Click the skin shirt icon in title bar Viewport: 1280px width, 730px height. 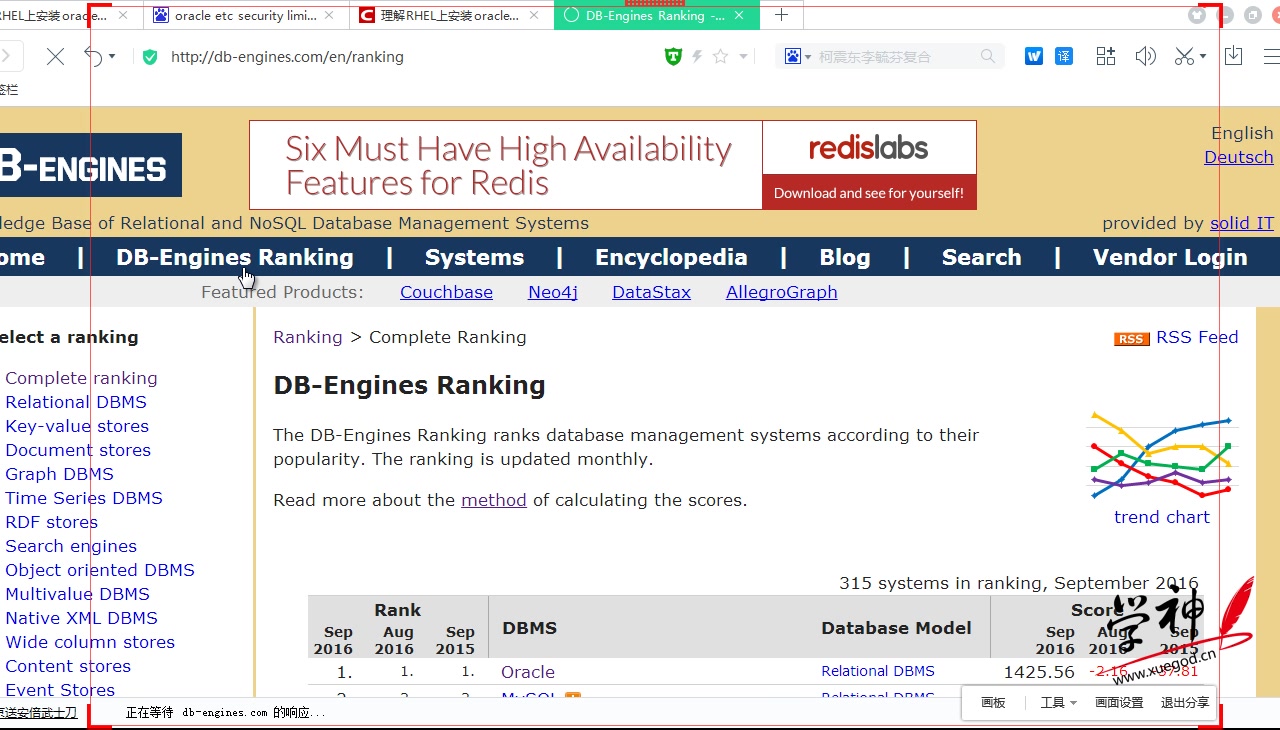(x=1197, y=15)
